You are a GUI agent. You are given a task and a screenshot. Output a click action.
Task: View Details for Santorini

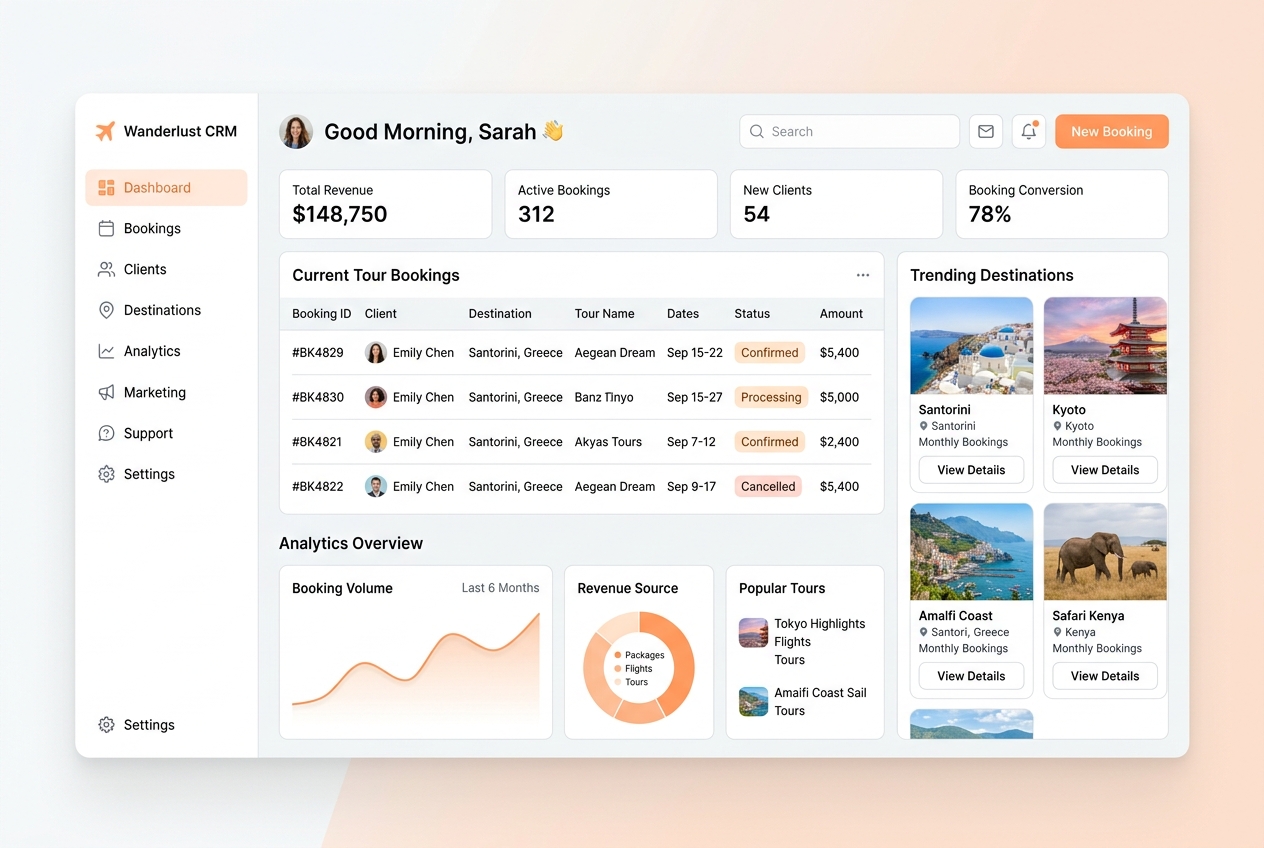[x=971, y=470]
